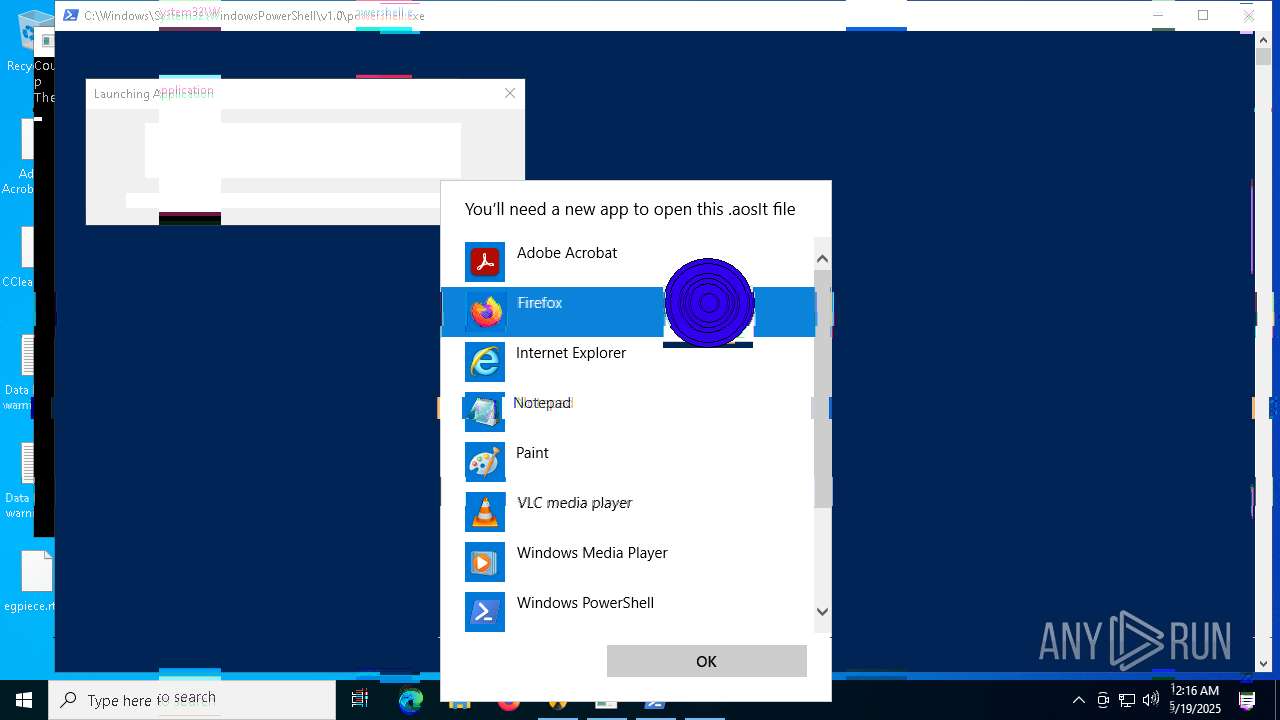Viewport: 1280px width, 720px height.
Task: Select the VLC media player cone icon
Action: (x=485, y=512)
